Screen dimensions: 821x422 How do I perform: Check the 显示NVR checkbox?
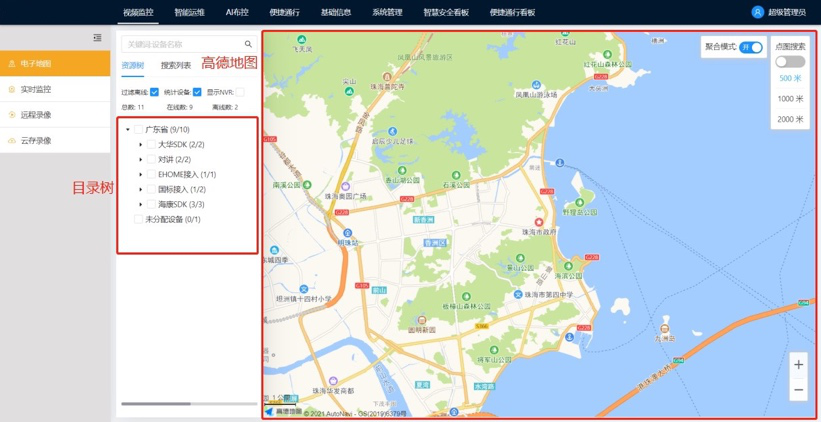(240, 92)
